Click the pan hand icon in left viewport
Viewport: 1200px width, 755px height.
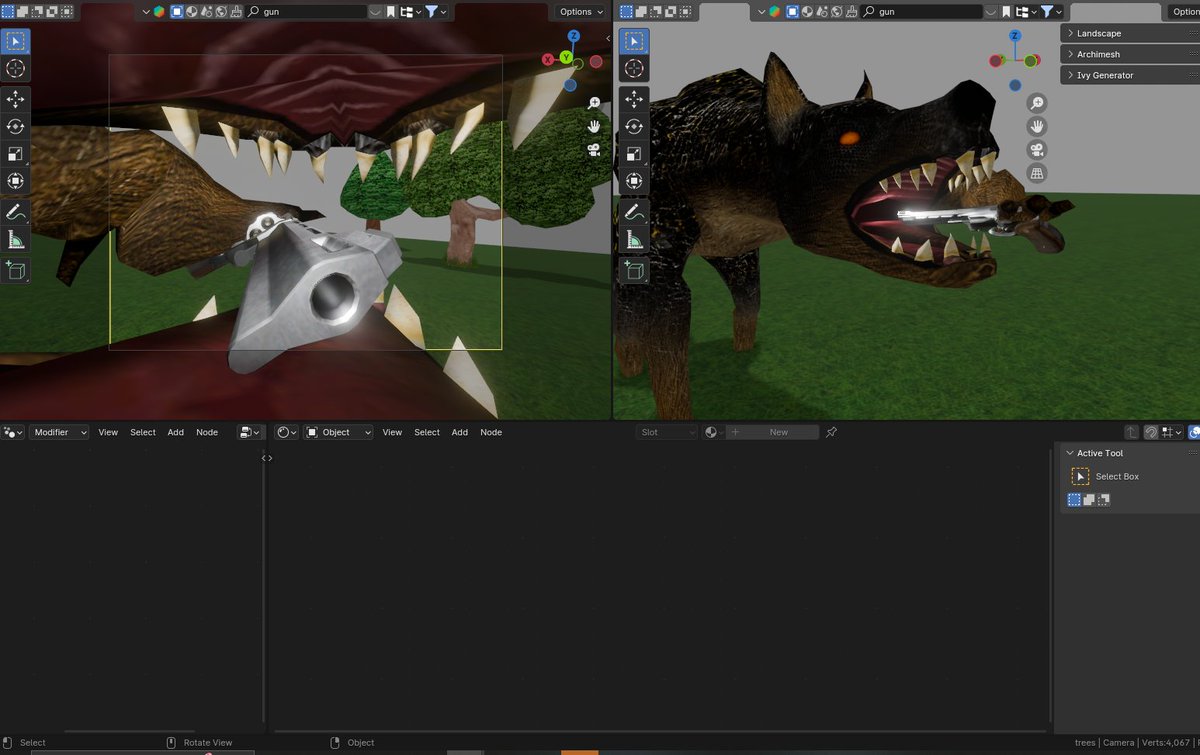pyautogui.click(x=594, y=126)
